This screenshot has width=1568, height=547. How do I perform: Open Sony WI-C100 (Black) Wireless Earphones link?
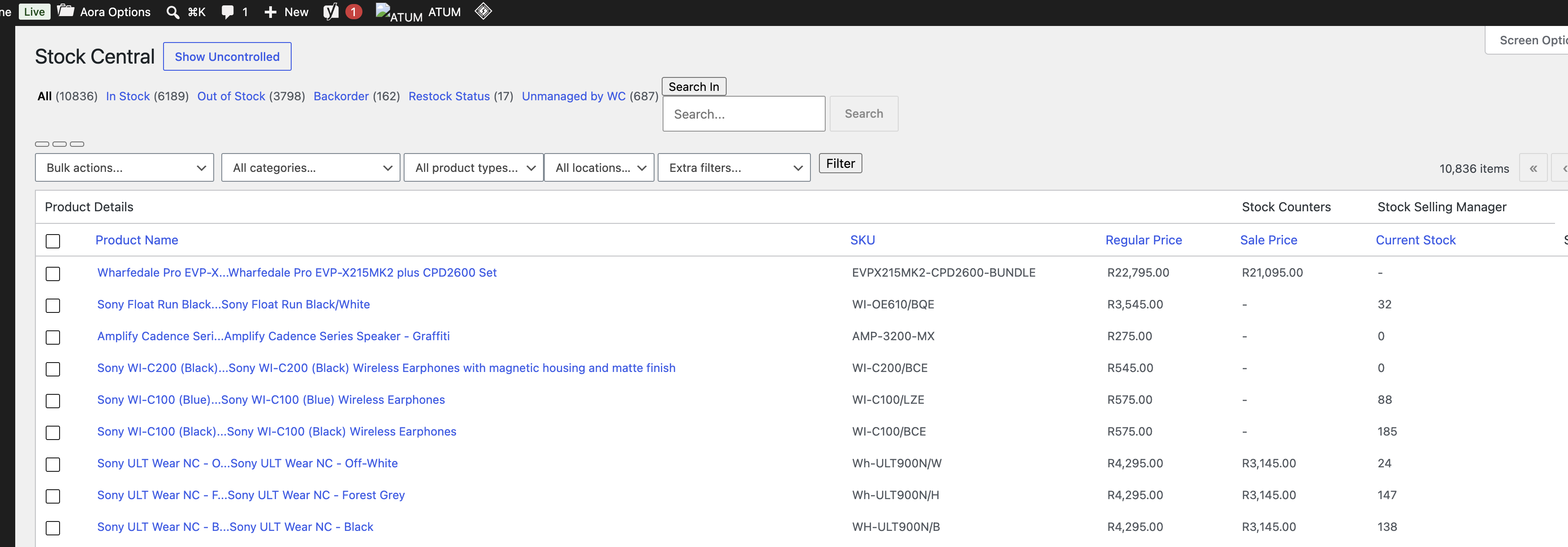(277, 432)
